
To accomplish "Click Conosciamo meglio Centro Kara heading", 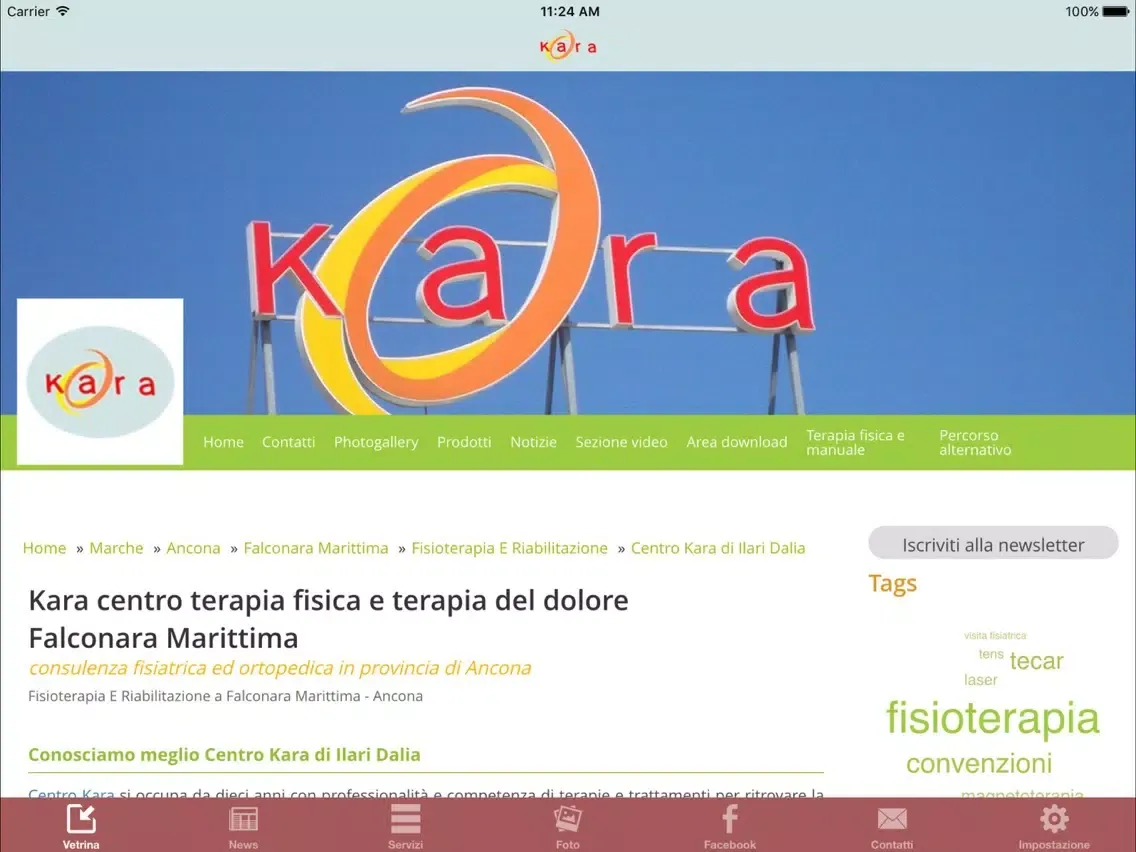I will [224, 754].
